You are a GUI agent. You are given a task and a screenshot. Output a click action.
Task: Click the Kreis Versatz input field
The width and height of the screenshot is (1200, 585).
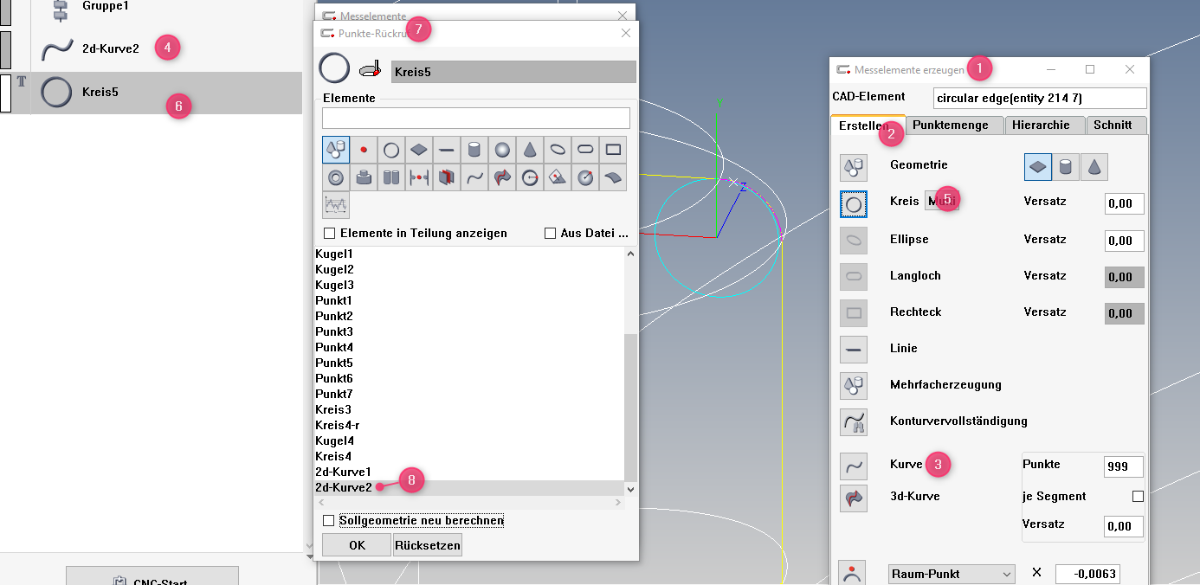coord(1123,203)
